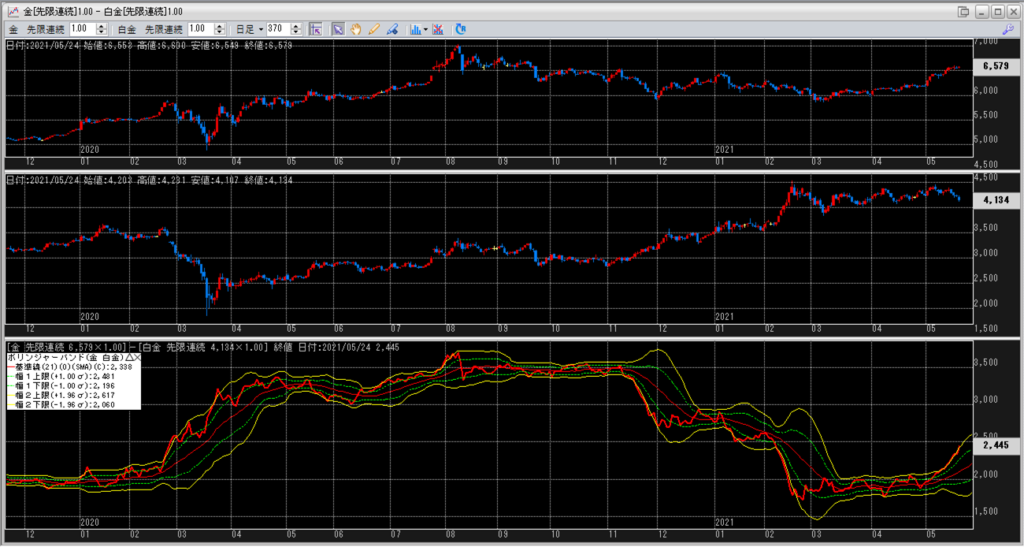Activate the hand pan tool
1024x547 pixels.
click(x=356, y=29)
